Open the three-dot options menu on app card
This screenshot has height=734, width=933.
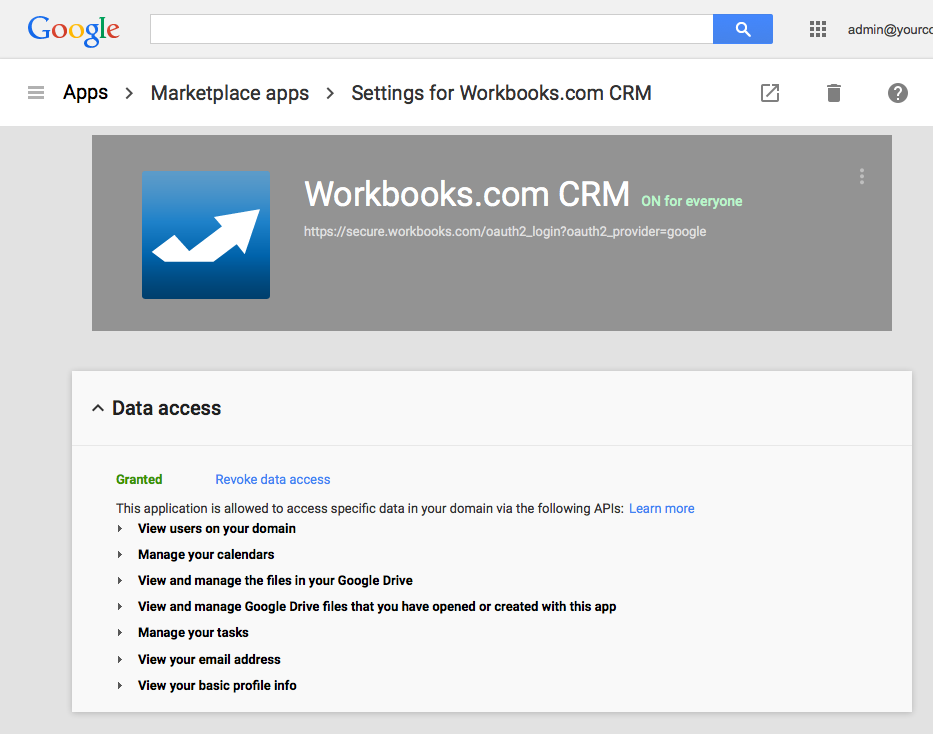(x=862, y=176)
